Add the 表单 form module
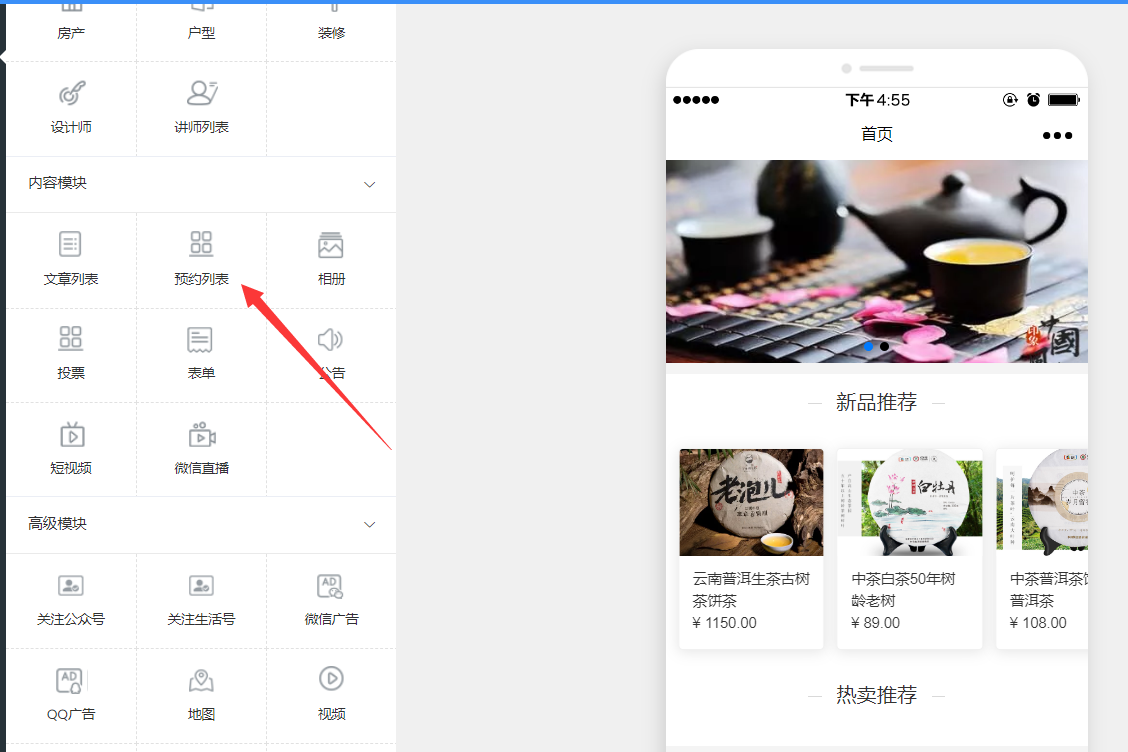Viewport: 1128px width, 752px height. click(x=201, y=354)
